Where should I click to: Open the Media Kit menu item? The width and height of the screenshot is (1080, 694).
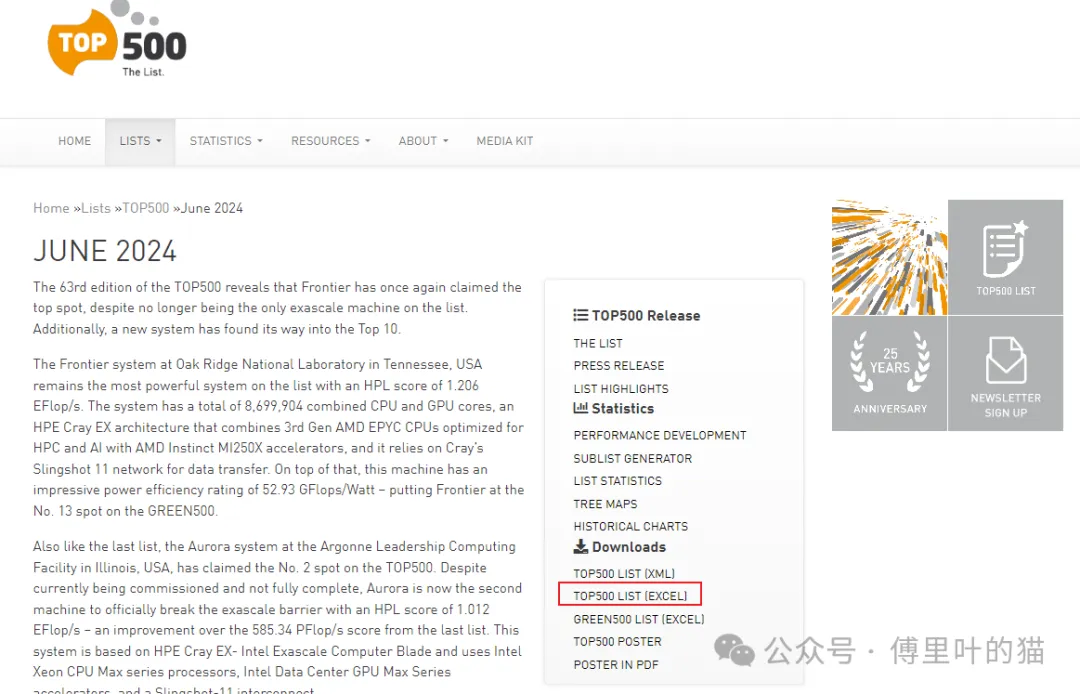pyautogui.click(x=504, y=141)
